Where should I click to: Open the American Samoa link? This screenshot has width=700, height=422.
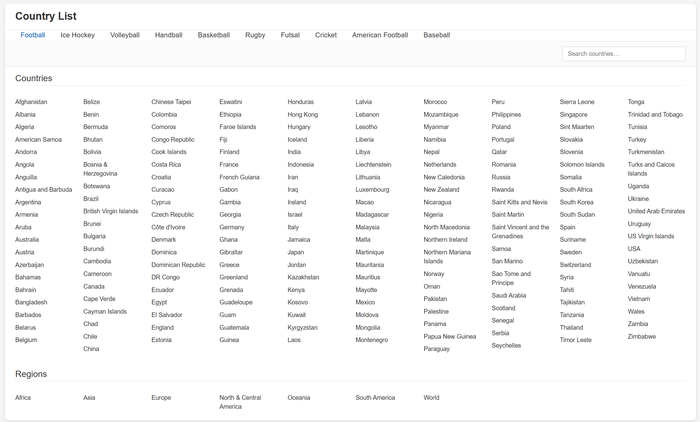coord(38,139)
